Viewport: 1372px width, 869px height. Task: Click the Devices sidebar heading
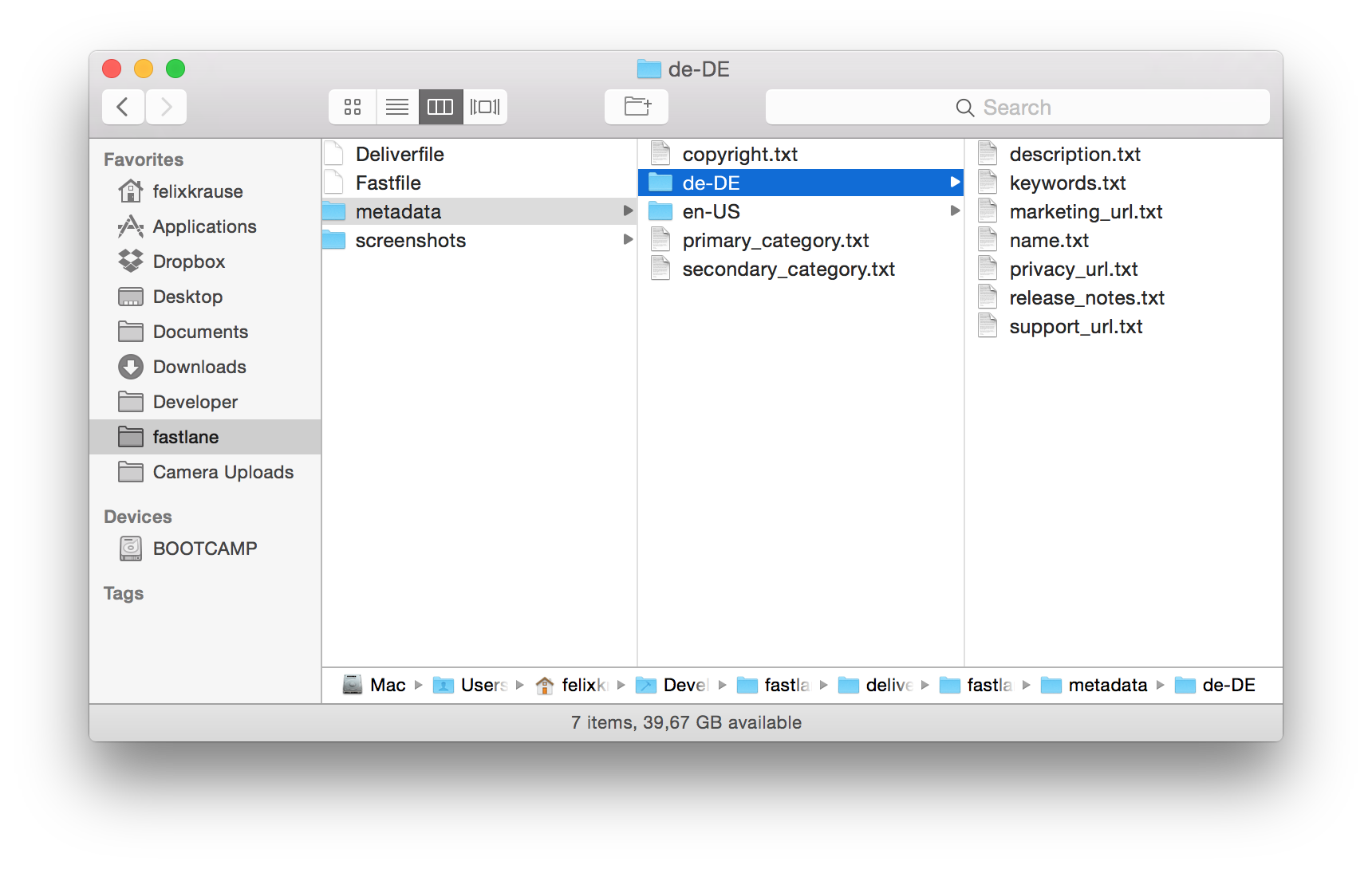138,517
